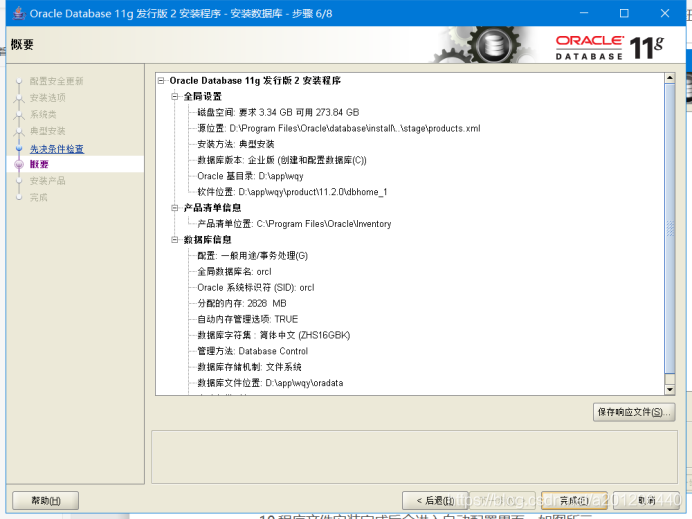Select the 自动内存管理选项: TRUE row
The width and height of the screenshot is (692, 519).
[248, 319]
